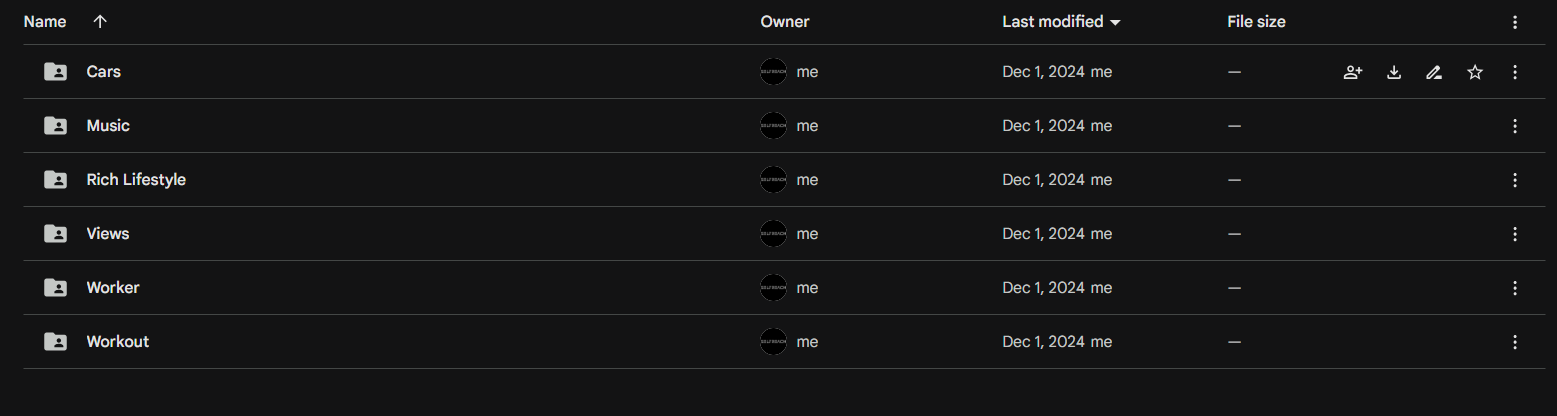Open more actions for Views folder
Image resolution: width=1557 pixels, height=416 pixels.
(x=1515, y=234)
